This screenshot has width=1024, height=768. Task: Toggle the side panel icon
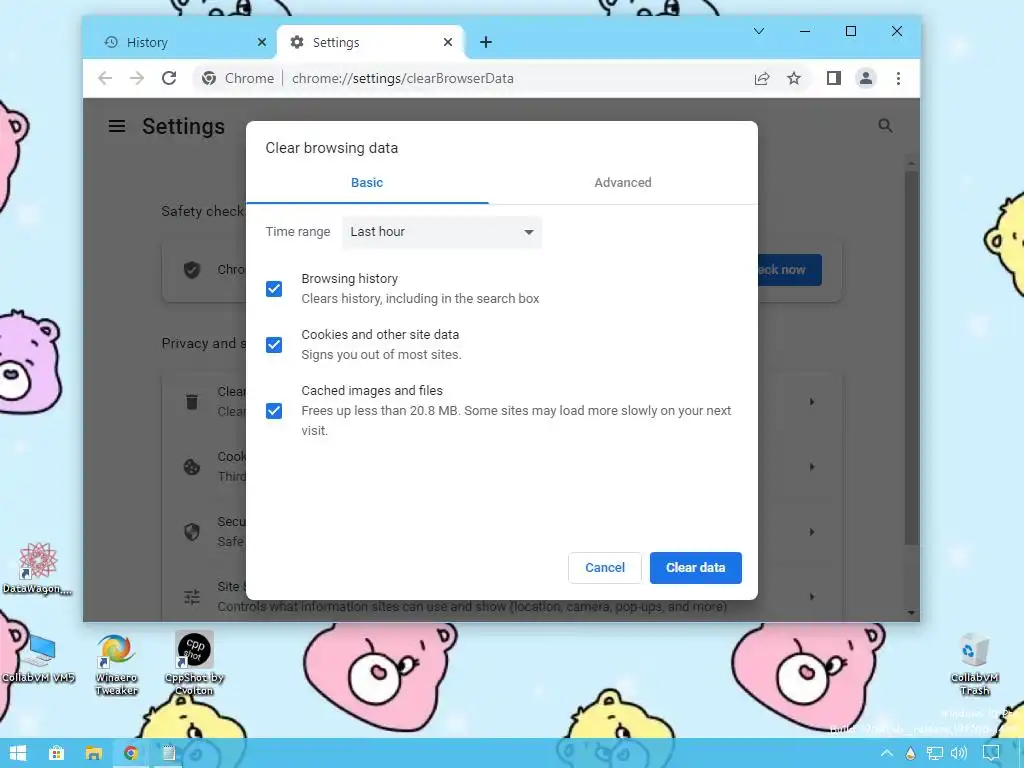pyautogui.click(x=833, y=78)
